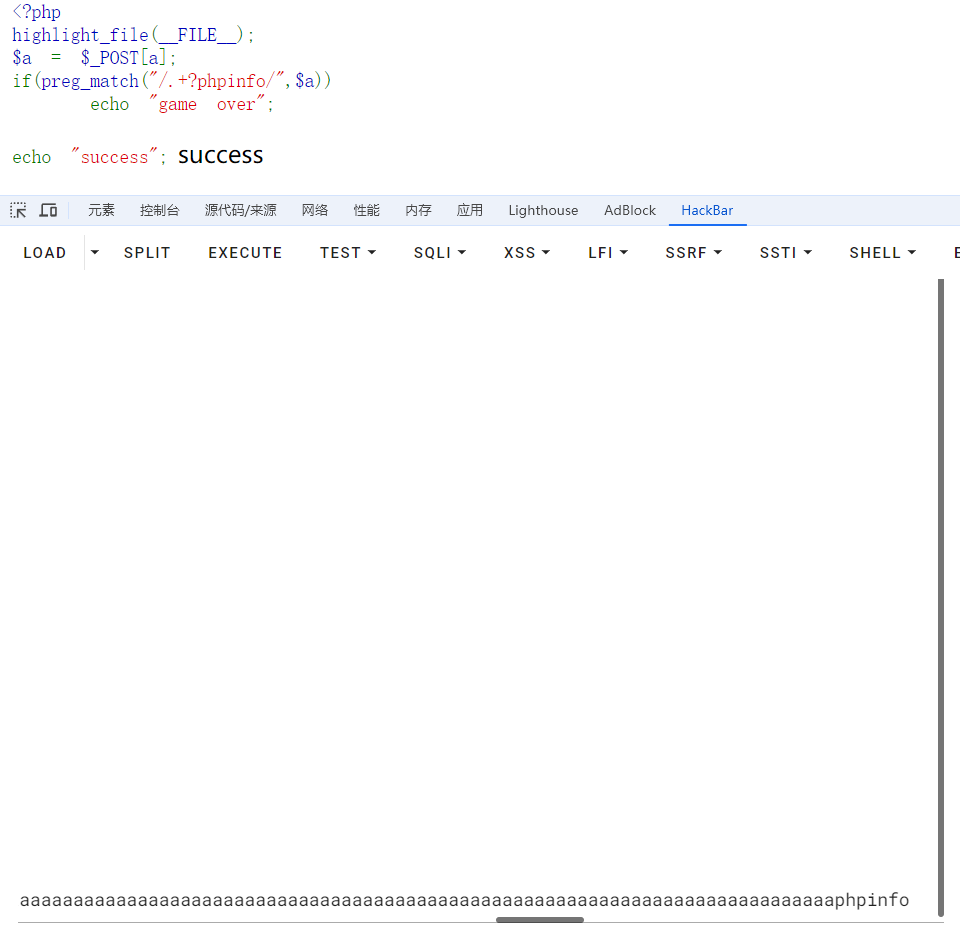Click the horizontal scrollbar thumb

[540, 919]
